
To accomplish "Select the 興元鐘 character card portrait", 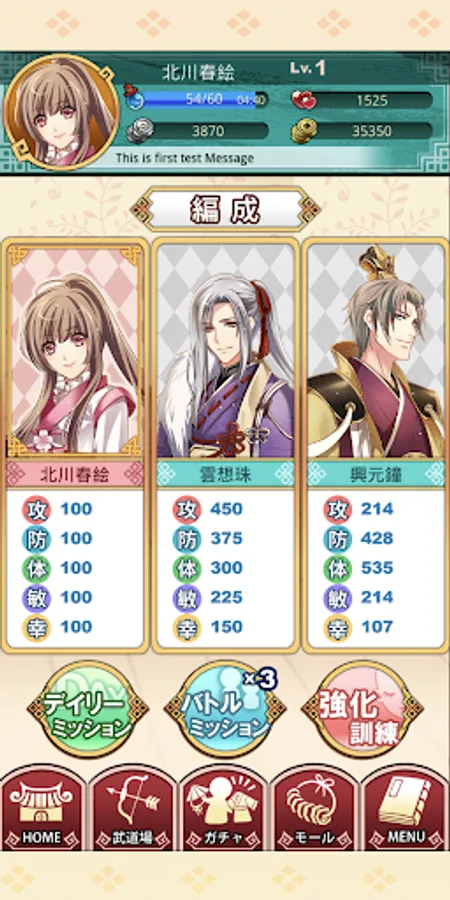I will [x=375, y=350].
